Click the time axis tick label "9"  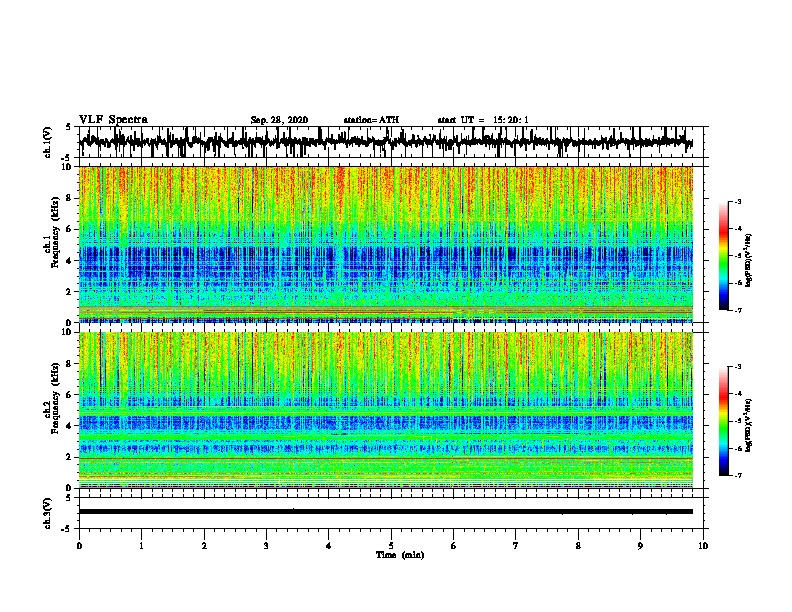640,546
